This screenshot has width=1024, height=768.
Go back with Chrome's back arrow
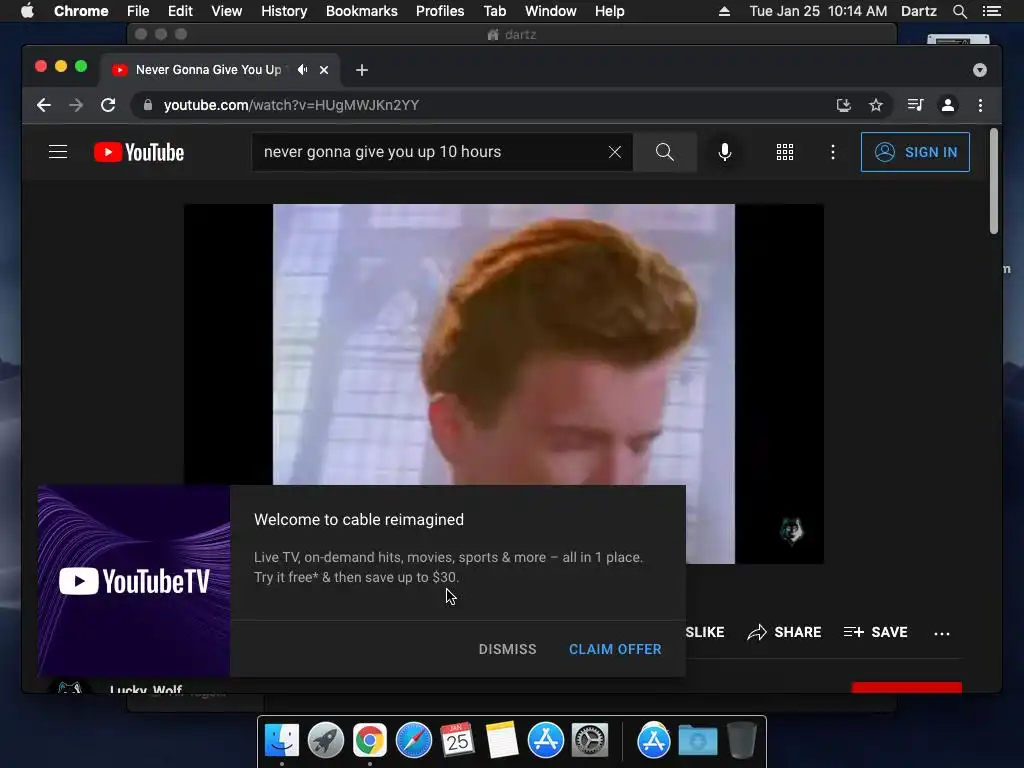[x=44, y=105]
